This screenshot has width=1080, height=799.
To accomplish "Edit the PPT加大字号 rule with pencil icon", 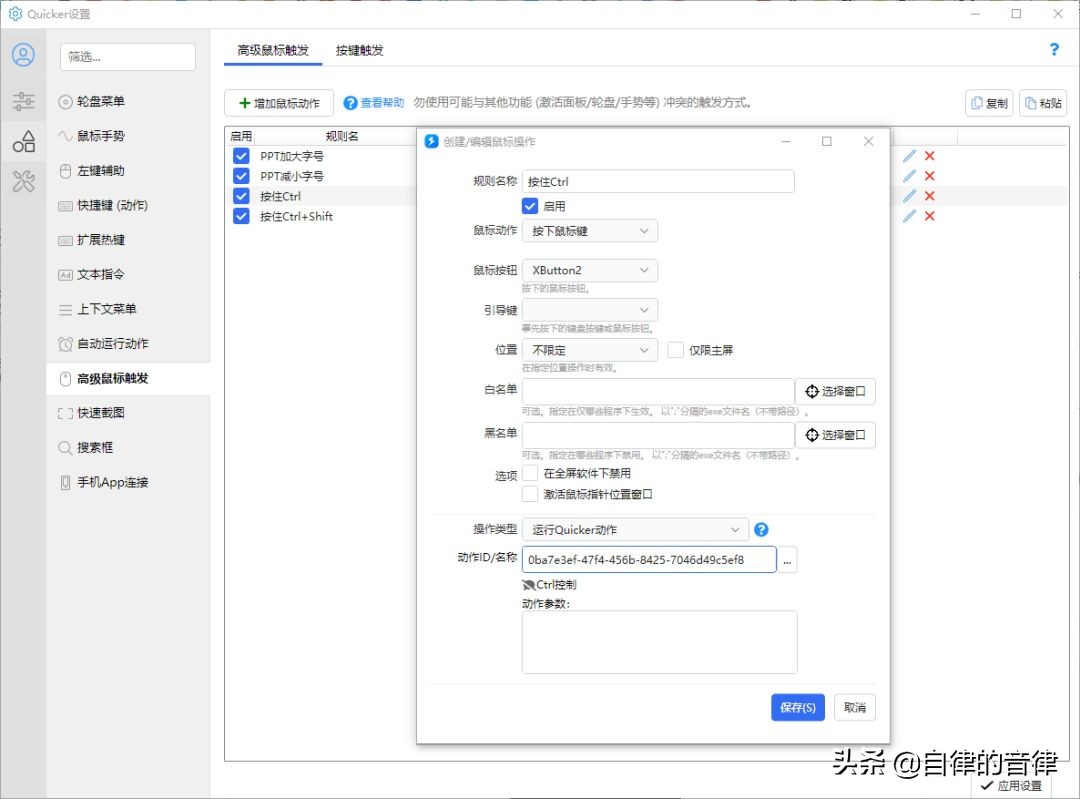I will 909,156.
